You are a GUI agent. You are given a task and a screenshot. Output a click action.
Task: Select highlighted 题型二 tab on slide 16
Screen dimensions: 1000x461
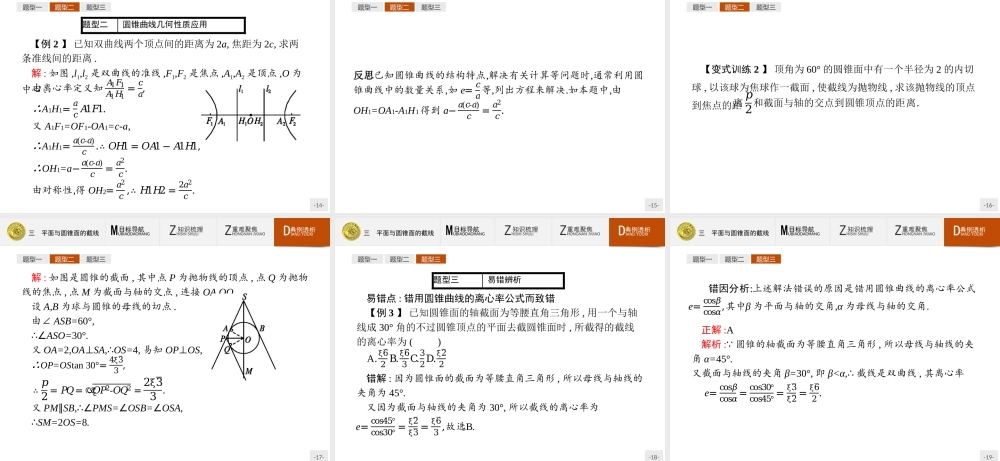(x=735, y=7)
